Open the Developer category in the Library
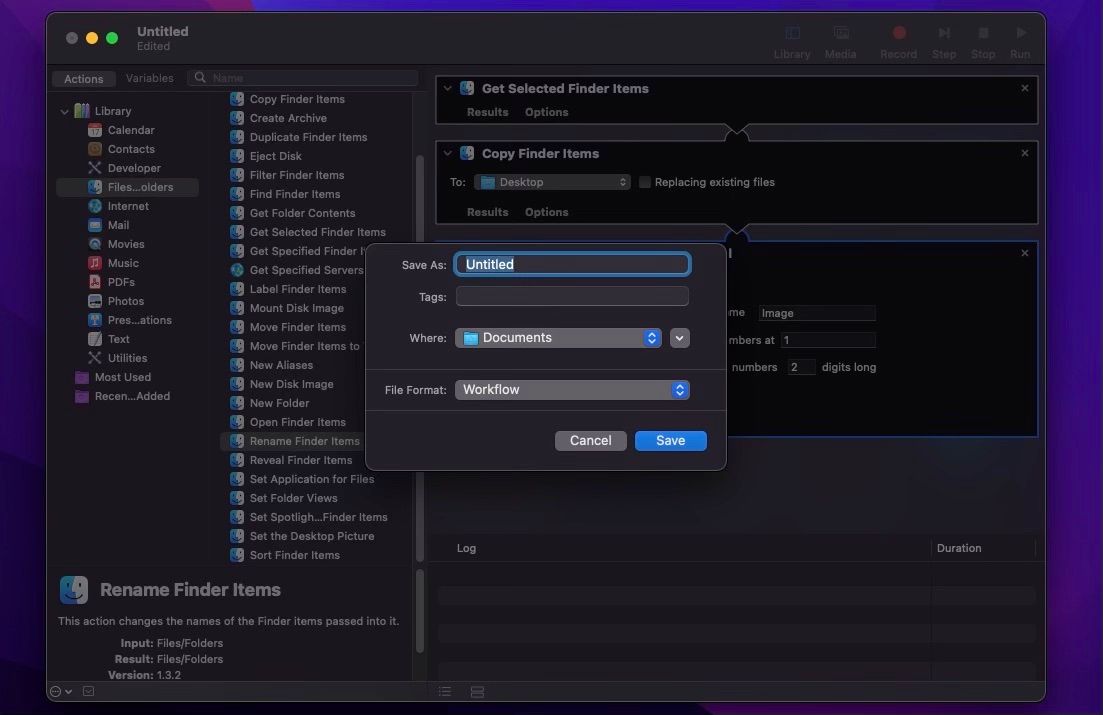1103x715 pixels. pos(133,167)
